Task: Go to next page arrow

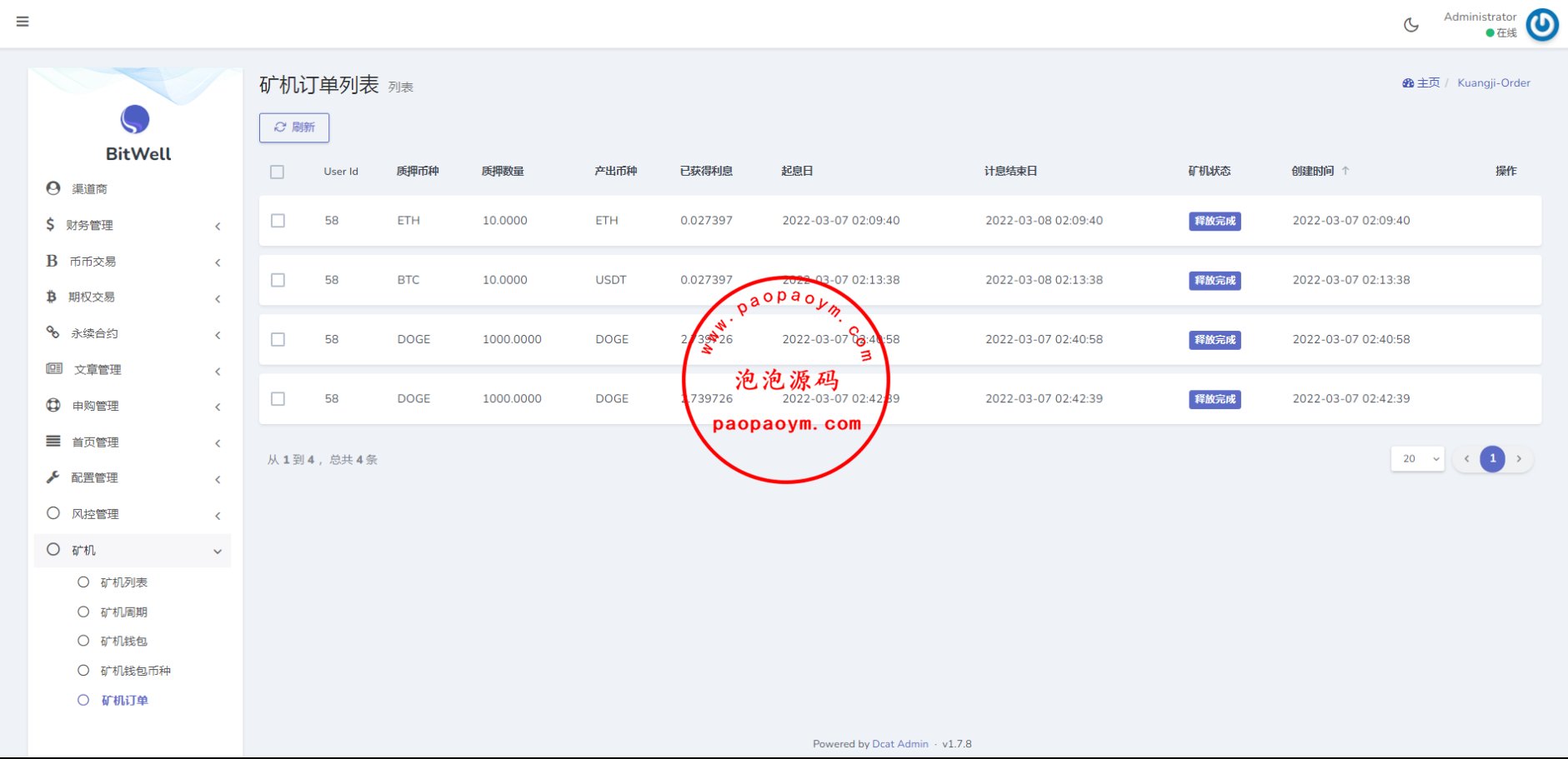Action: (1519, 459)
